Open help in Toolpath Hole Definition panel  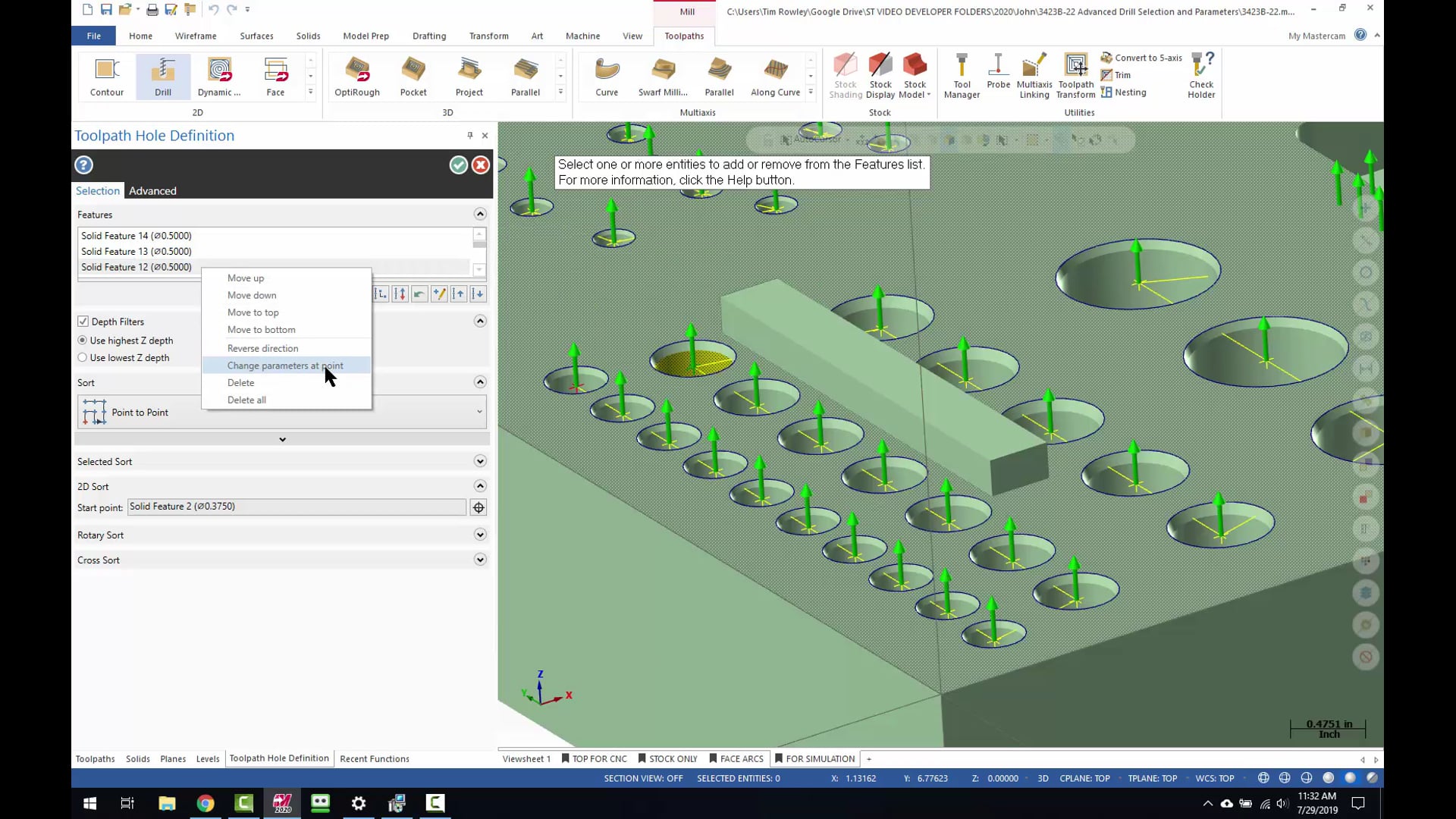point(83,165)
